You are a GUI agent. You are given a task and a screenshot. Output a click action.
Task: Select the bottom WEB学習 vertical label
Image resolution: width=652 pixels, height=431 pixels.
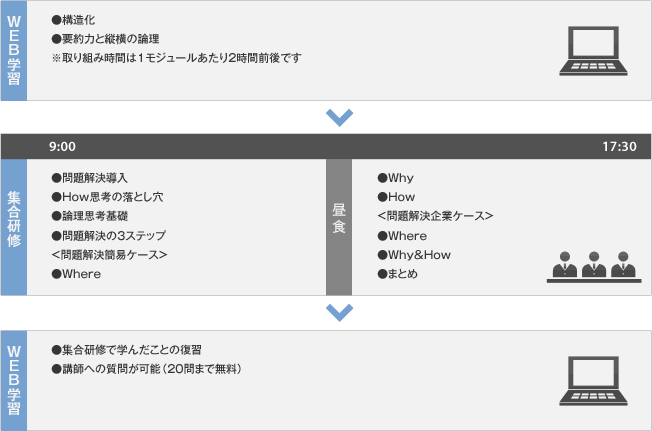(x=13, y=380)
